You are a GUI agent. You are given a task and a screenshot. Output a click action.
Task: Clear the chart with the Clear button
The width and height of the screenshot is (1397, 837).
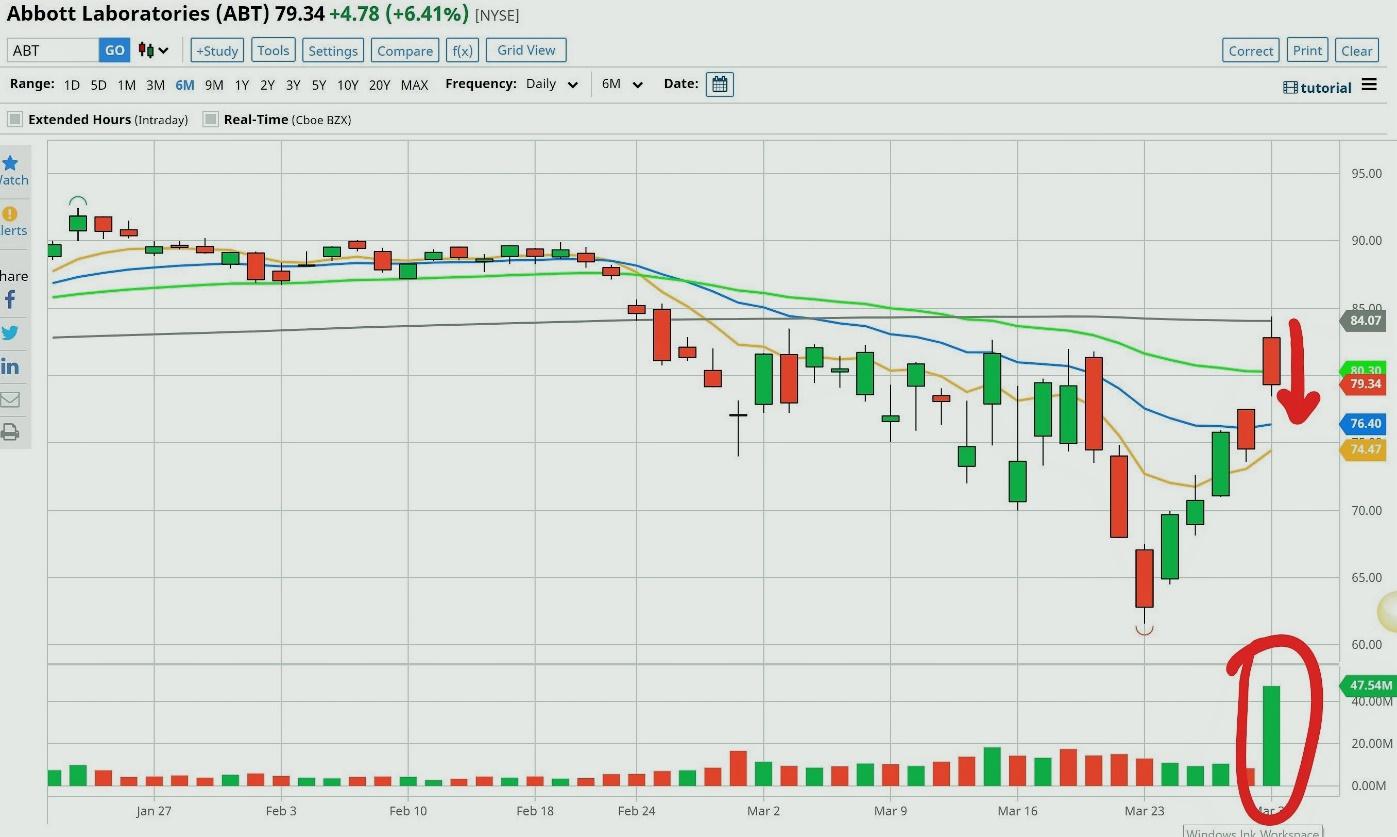click(x=1356, y=50)
